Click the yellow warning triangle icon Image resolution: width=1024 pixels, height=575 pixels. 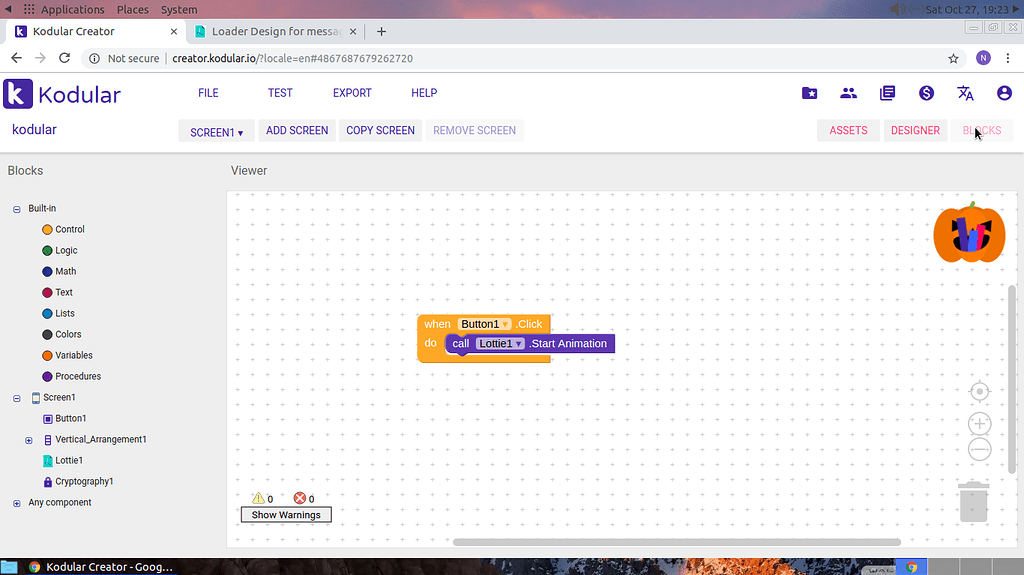tap(259, 498)
